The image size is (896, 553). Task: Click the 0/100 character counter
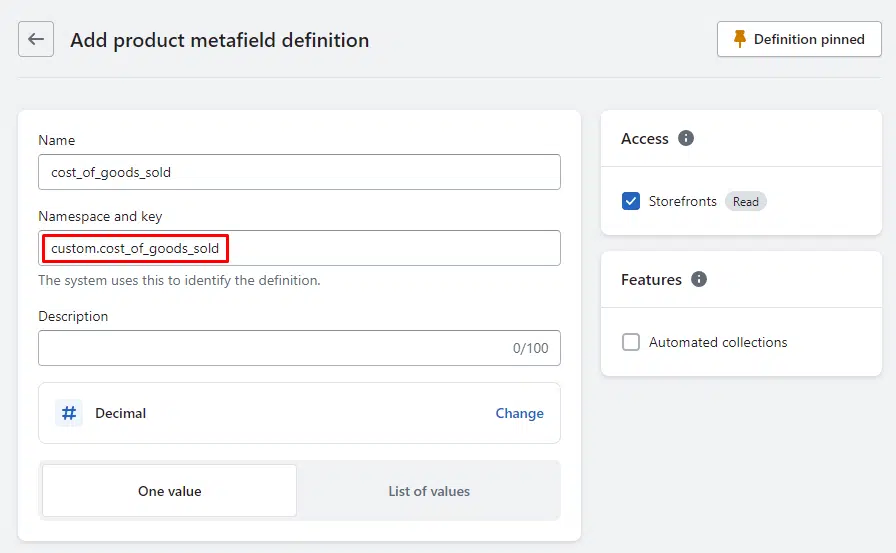(530, 349)
